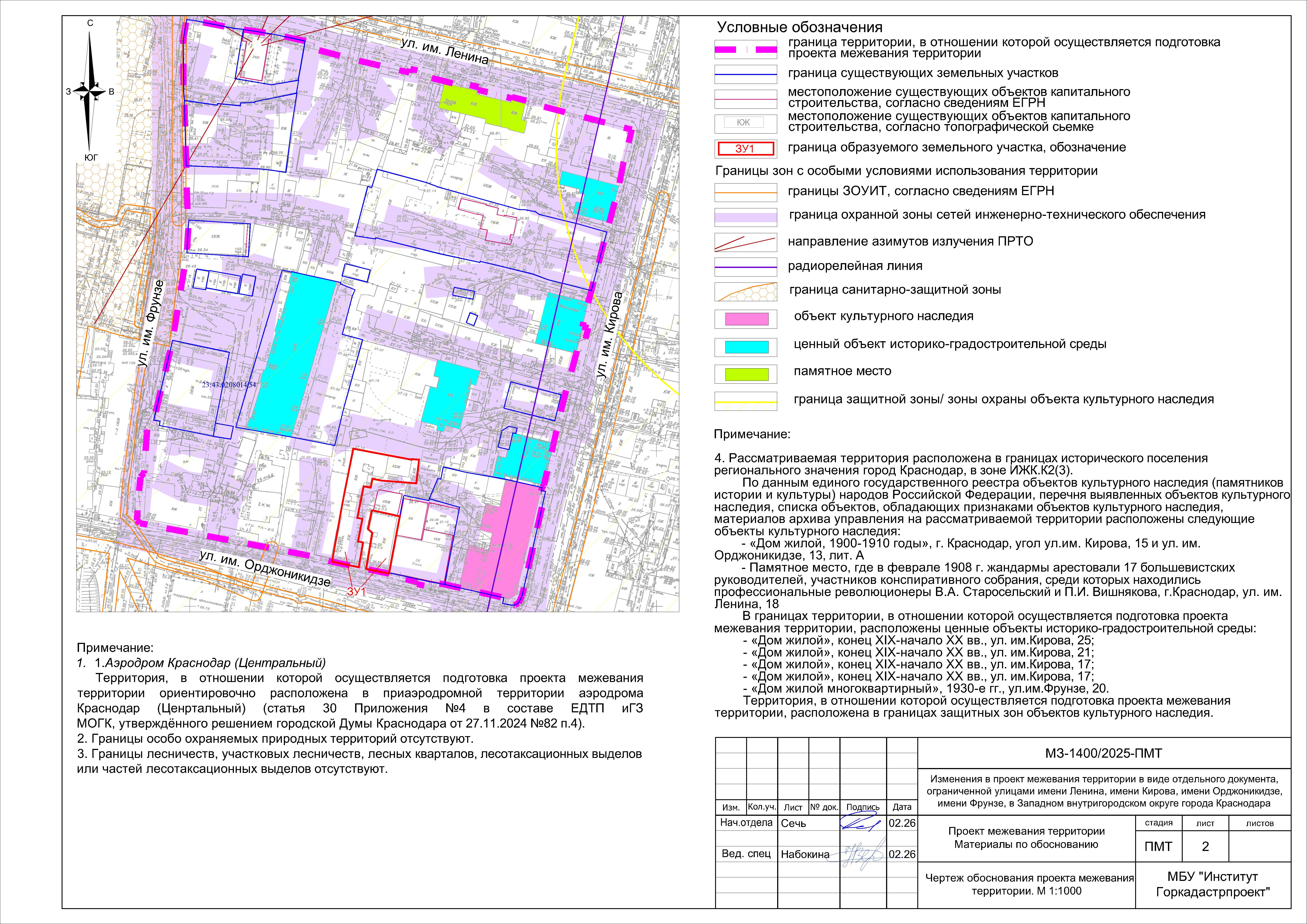Click the purple radio relay line legend symbol
The image size is (1307, 924).
click(745, 267)
